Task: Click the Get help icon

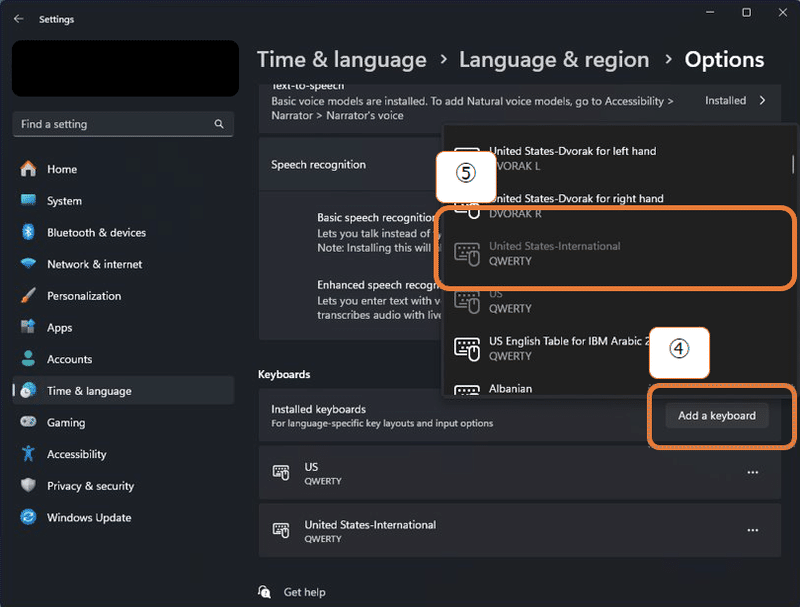Action: point(264,592)
